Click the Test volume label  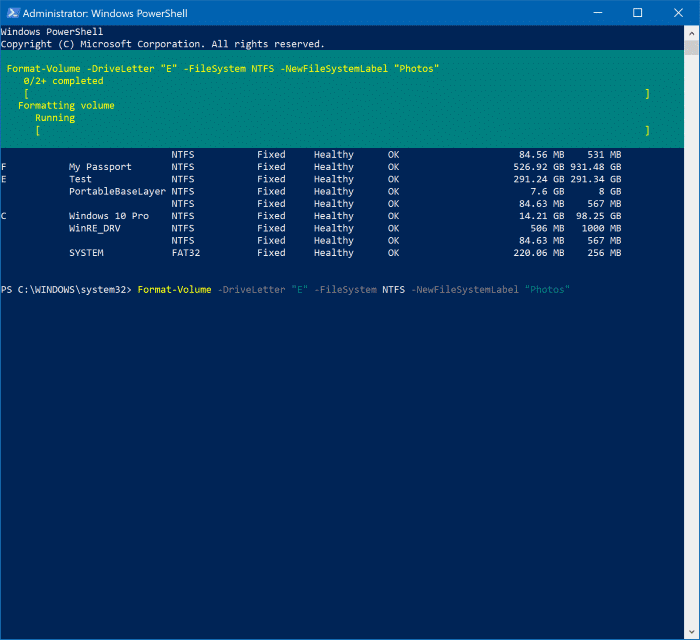tap(80, 179)
